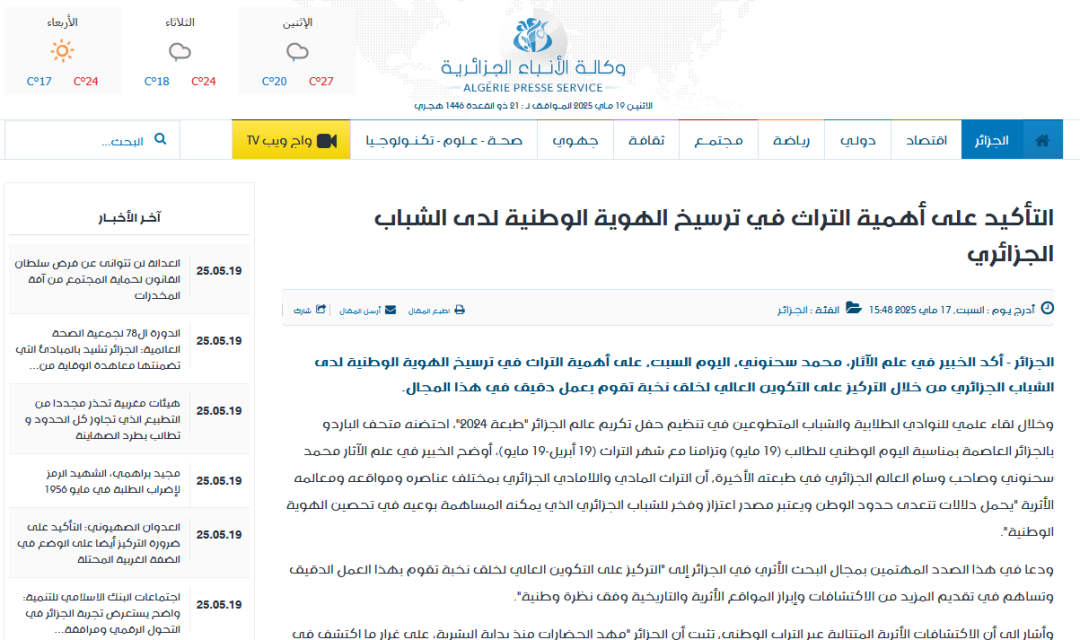
Task: Click the clock icon beside publish date
Action: 1047,309
